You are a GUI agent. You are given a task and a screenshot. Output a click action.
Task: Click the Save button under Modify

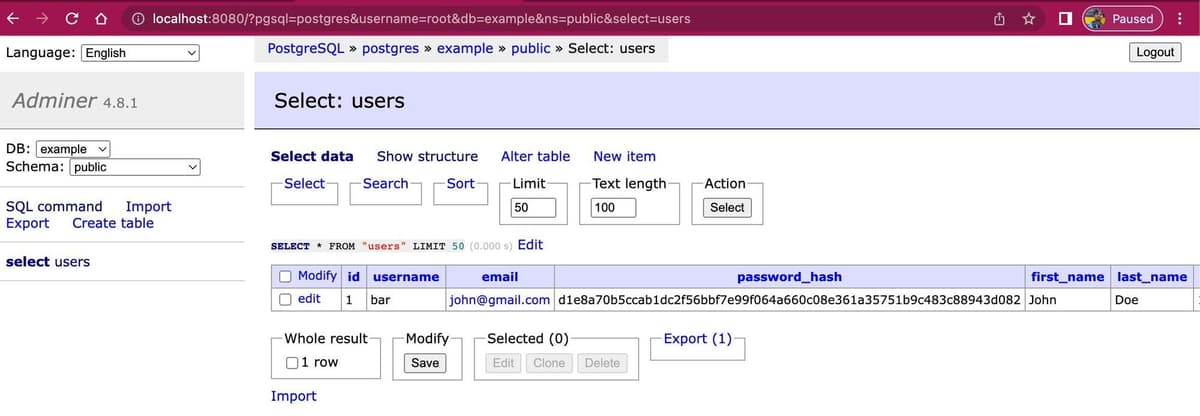pyautogui.click(x=425, y=363)
